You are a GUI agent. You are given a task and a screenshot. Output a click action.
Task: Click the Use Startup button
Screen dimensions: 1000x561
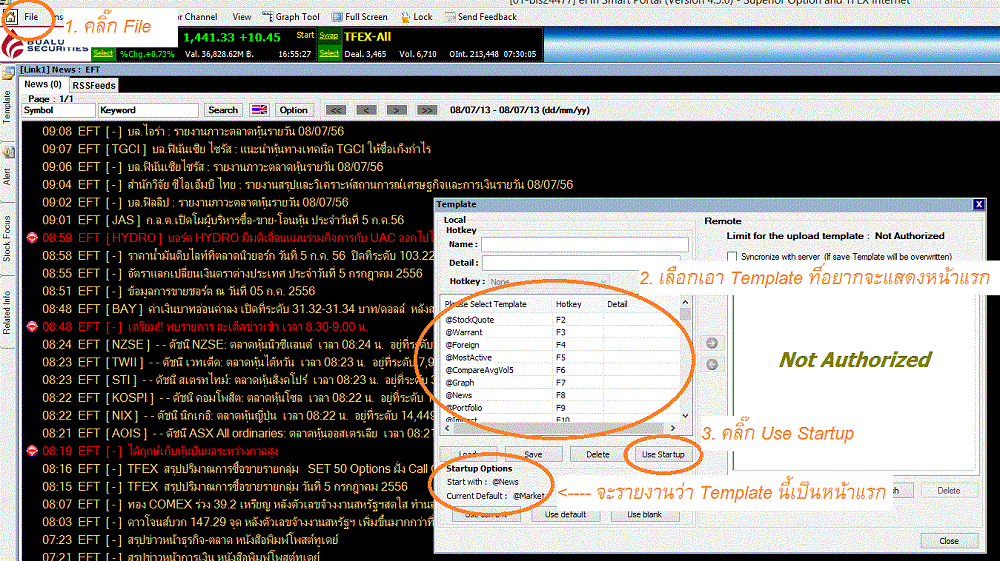(663, 455)
